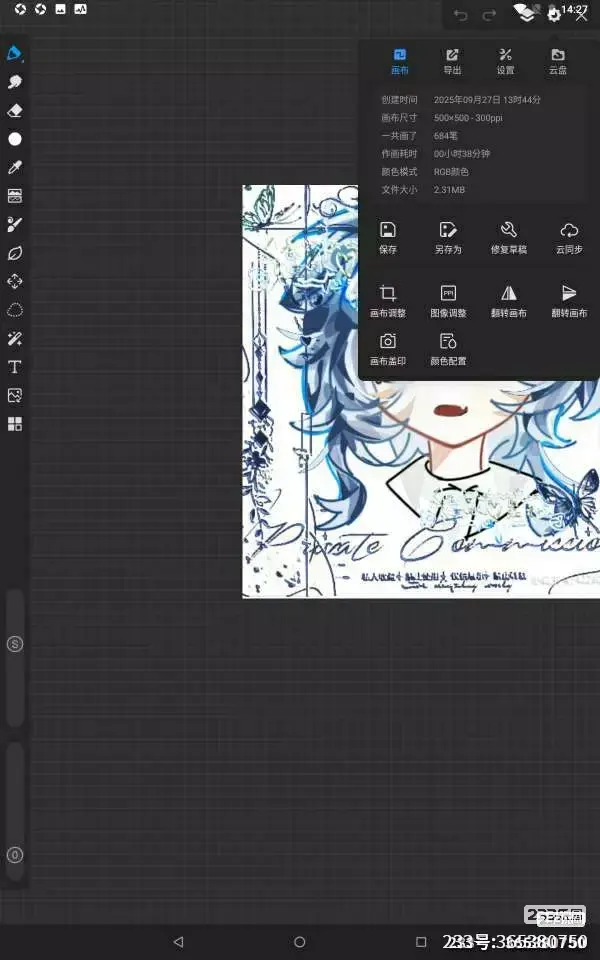The width and height of the screenshot is (600, 960).
Task: Select the text tool
Action: click(15, 367)
